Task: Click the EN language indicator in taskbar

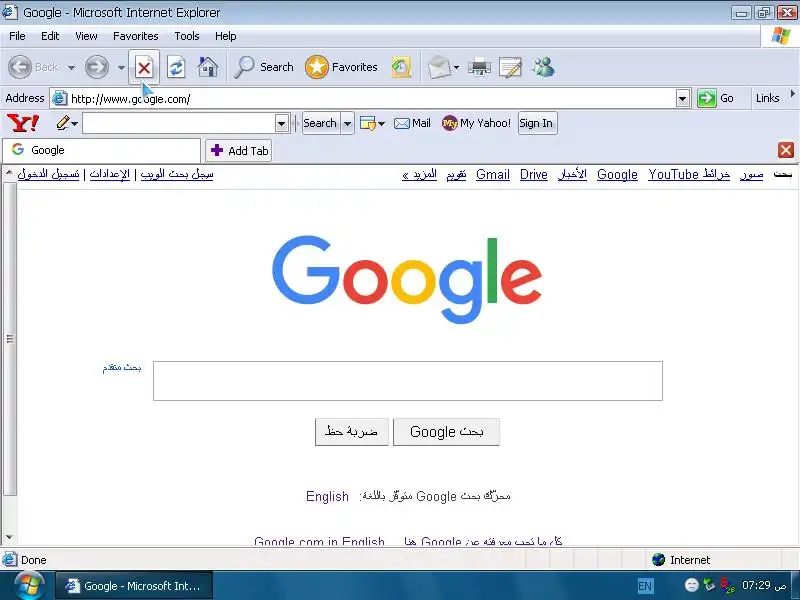Action: (645, 586)
